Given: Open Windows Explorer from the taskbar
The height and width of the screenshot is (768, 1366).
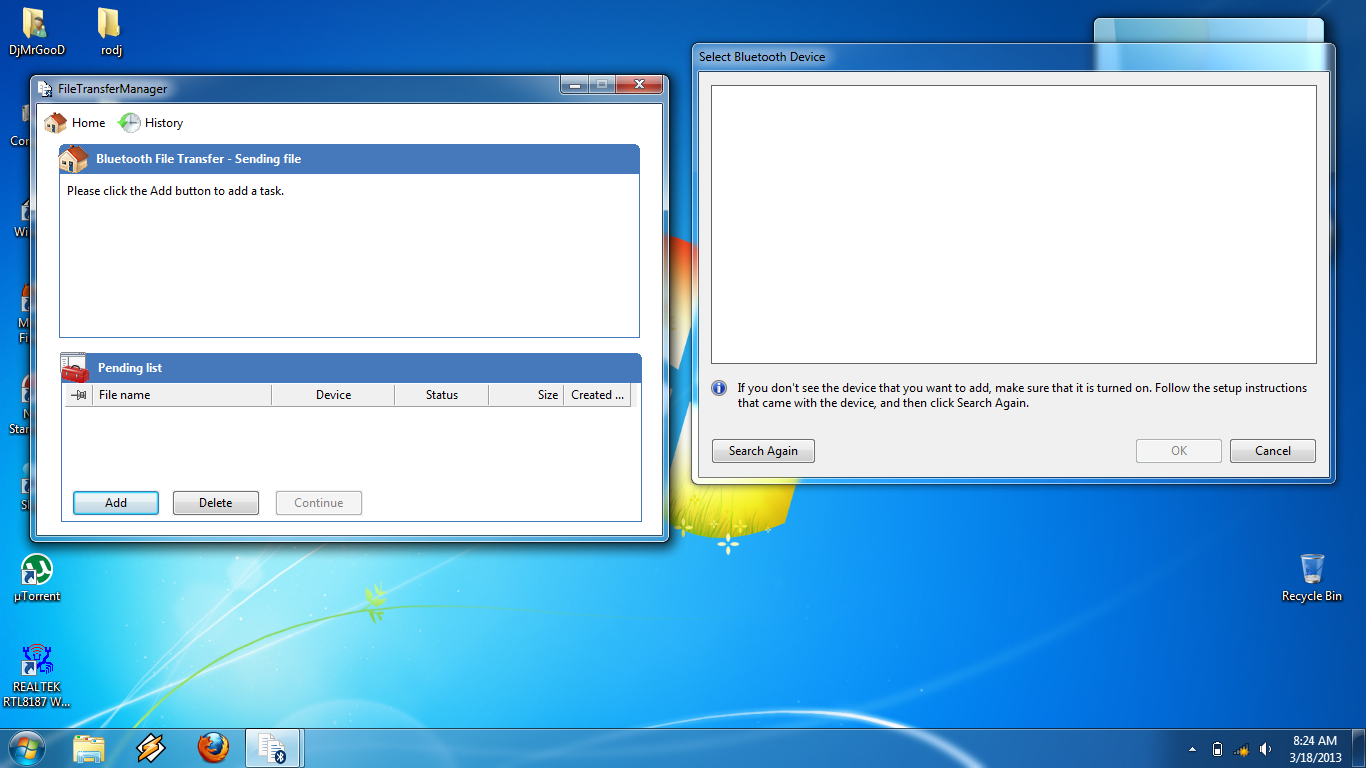Looking at the screenshot, I should point(89,748).
